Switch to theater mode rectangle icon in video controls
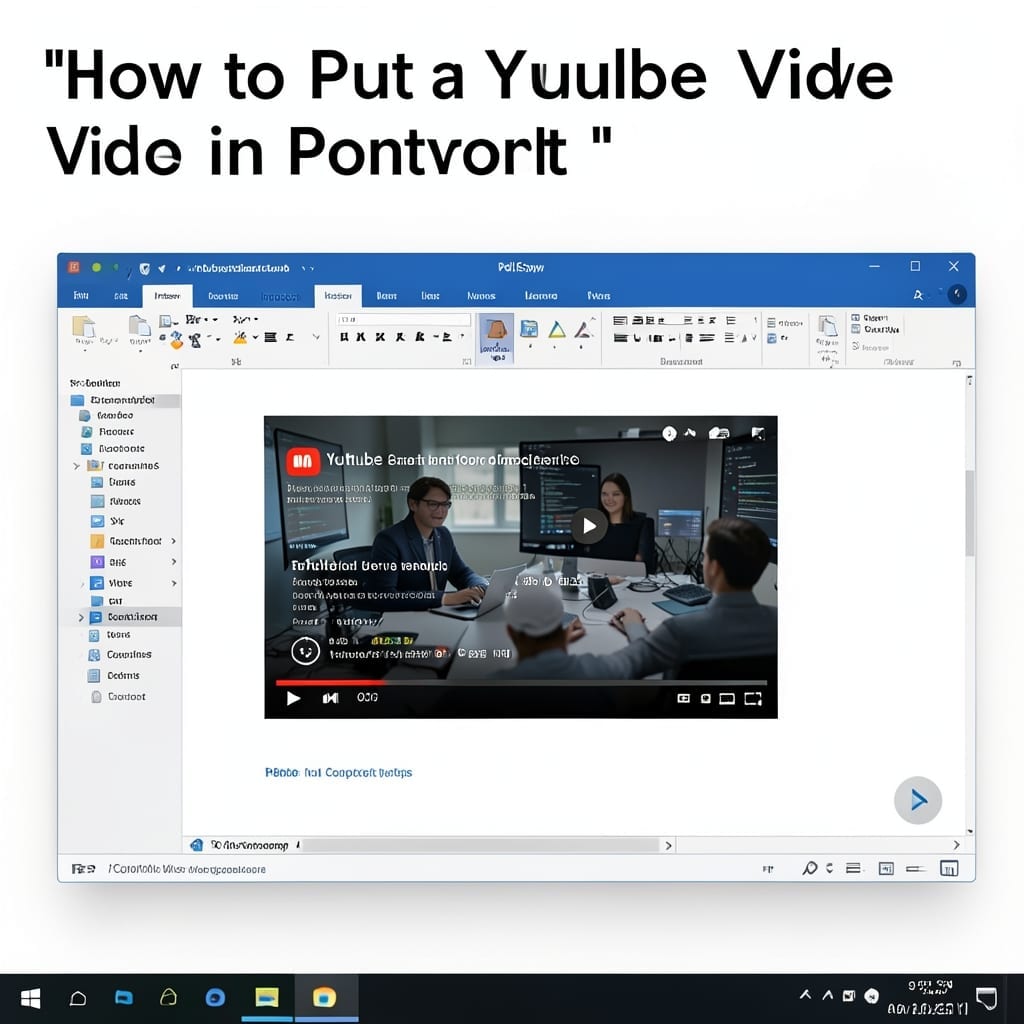 pos(727,699)
